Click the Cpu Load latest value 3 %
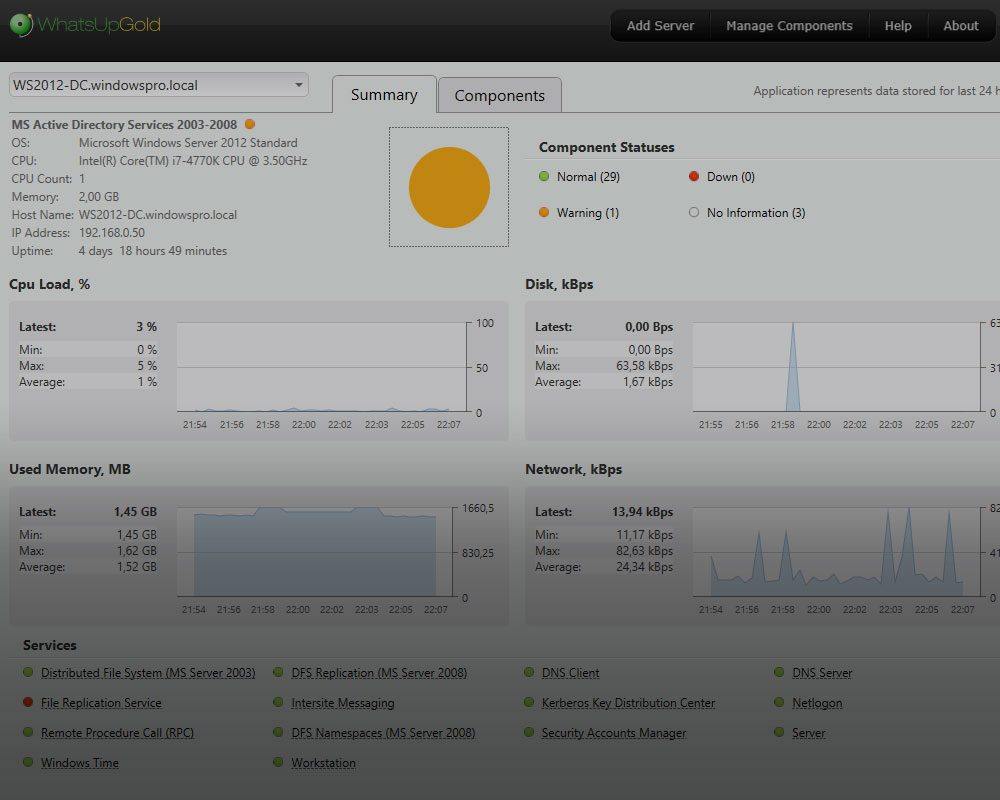This screenshot has height=800, width=1000. tap(146, 327)
